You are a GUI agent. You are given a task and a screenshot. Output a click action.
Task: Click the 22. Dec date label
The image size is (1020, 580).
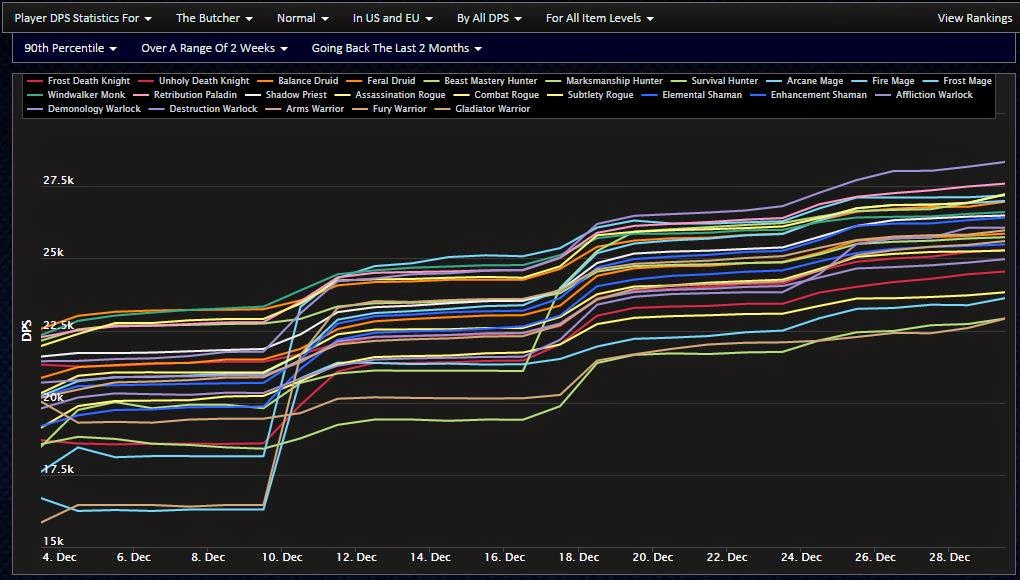[x=727, y=557]
